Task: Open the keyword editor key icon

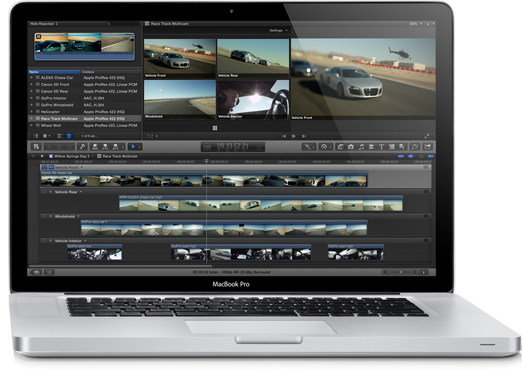Action: point(82,147)
